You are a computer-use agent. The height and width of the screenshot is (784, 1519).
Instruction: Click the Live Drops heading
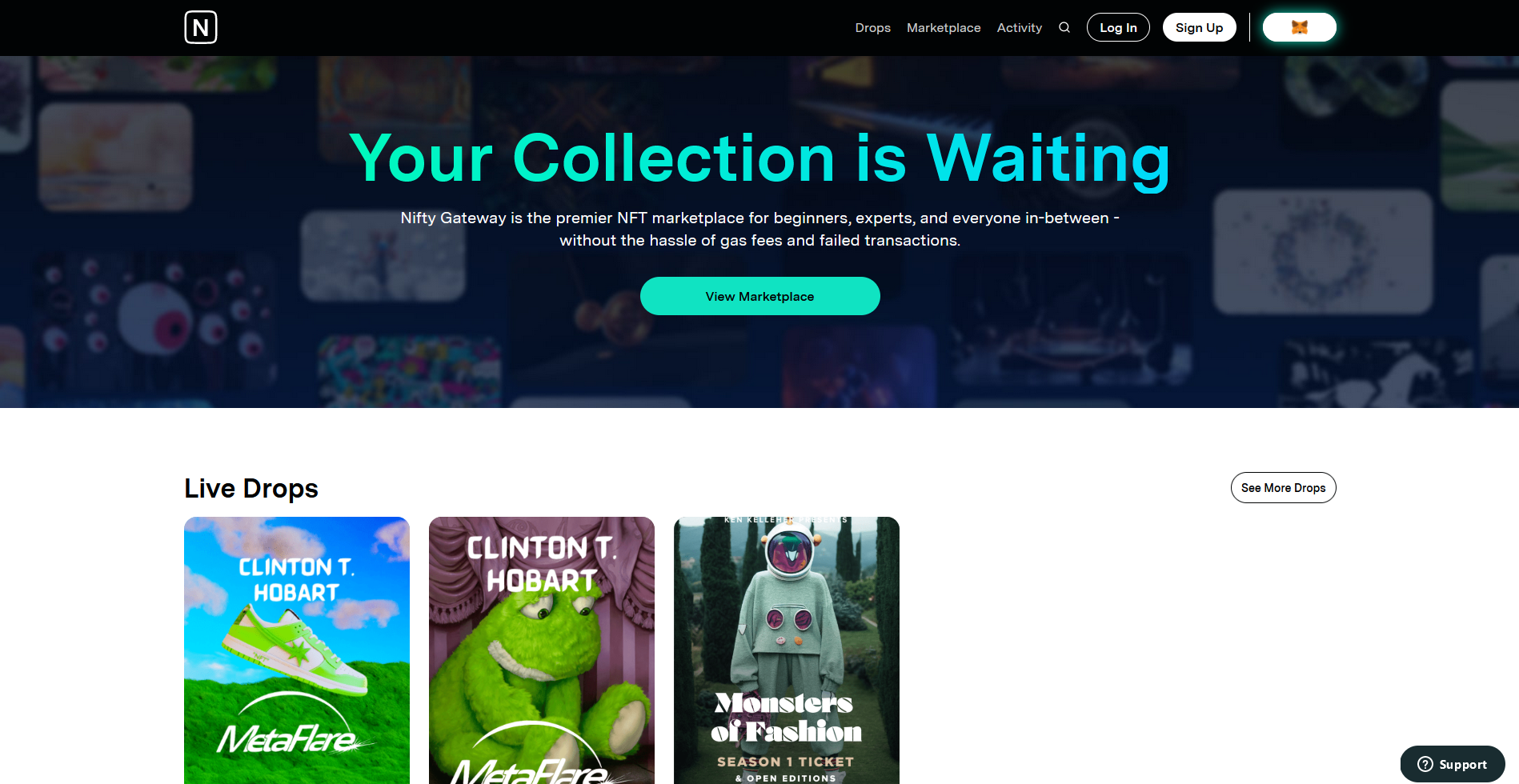point(251,488)
